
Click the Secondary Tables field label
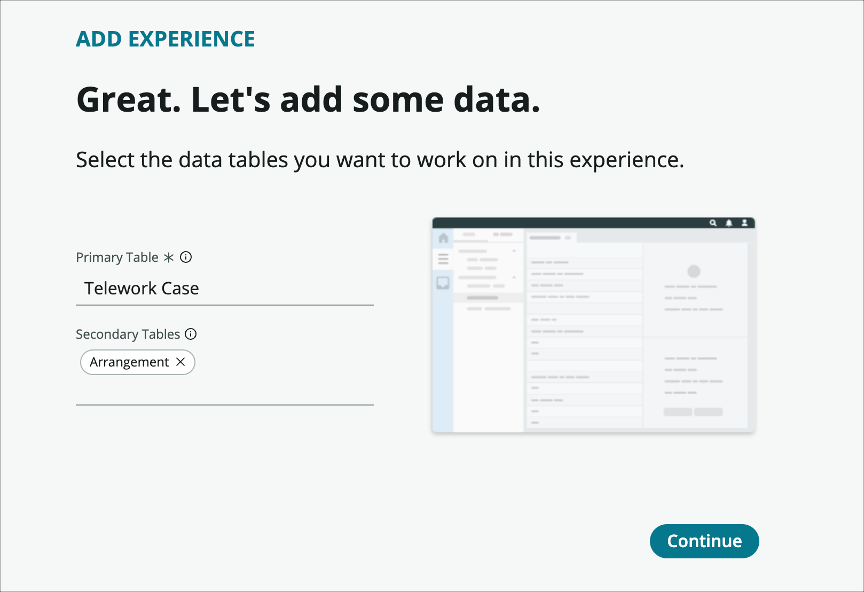click(128, 334)
